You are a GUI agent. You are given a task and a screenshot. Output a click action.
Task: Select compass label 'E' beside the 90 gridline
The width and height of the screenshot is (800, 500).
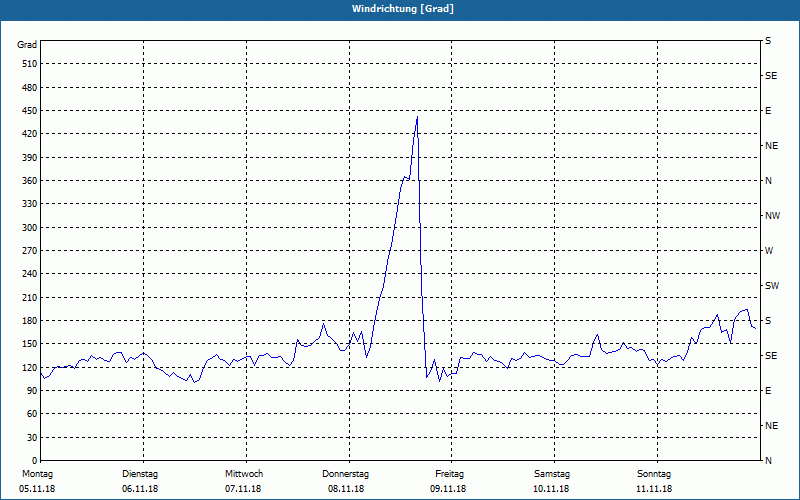(768, 391)
